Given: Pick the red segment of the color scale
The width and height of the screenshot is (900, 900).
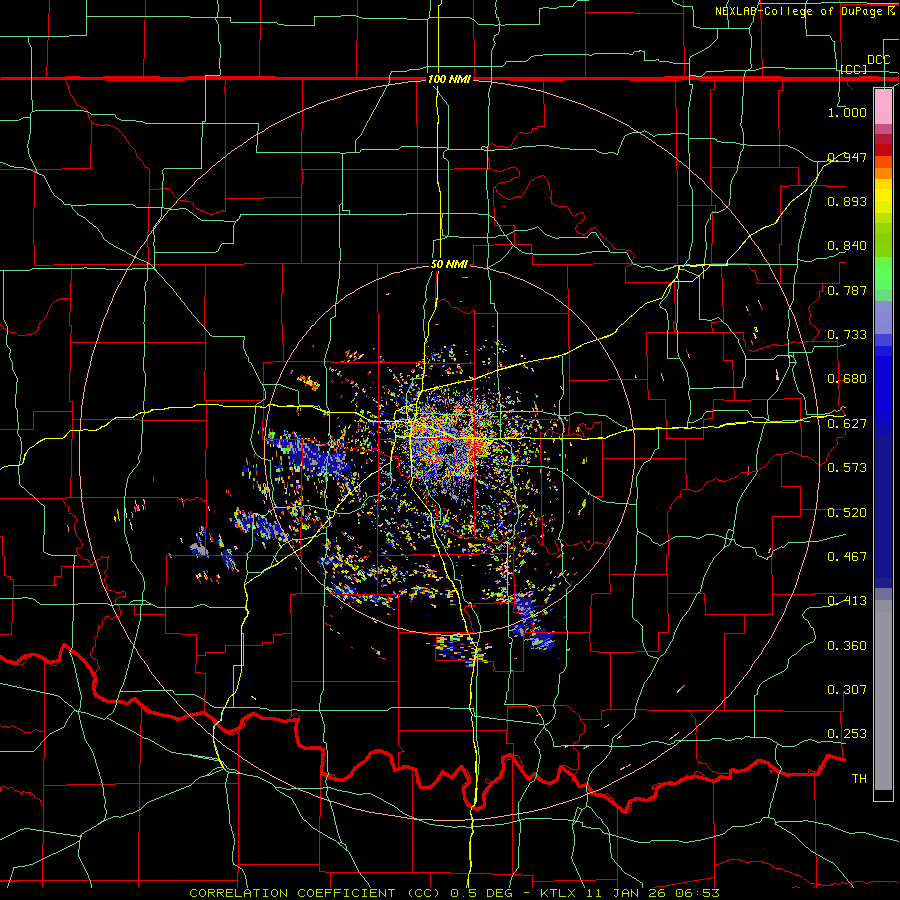Looking at the screenshot, I should tap(883, 150).
